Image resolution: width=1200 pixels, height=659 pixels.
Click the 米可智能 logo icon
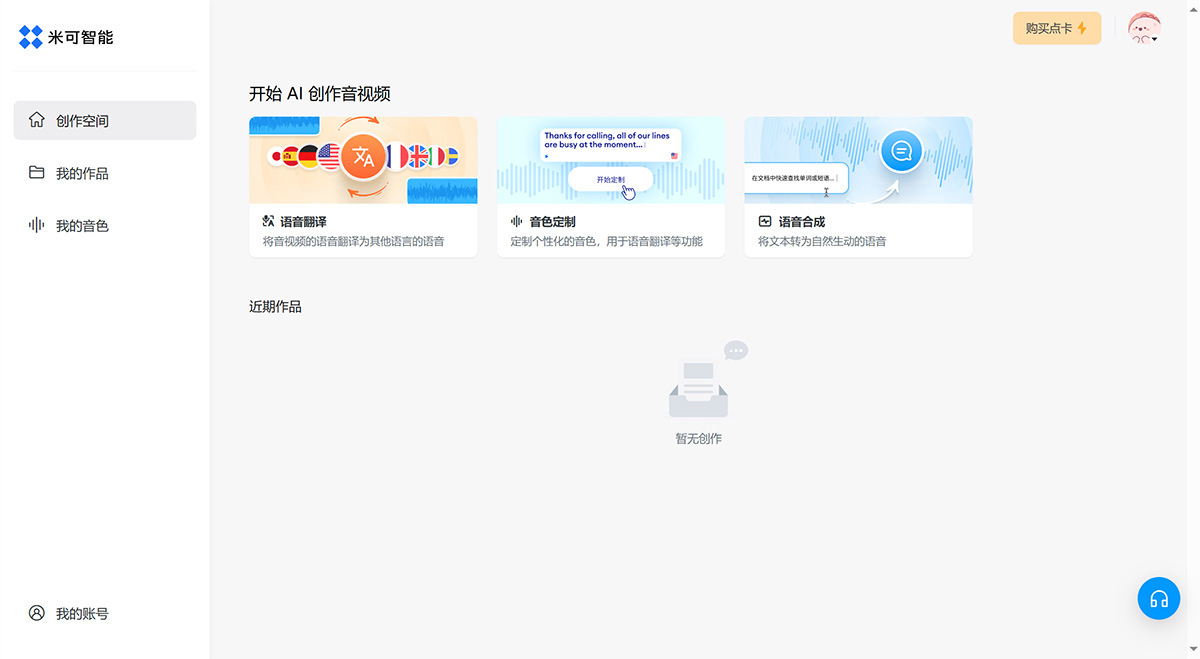(x=30, y=38)
